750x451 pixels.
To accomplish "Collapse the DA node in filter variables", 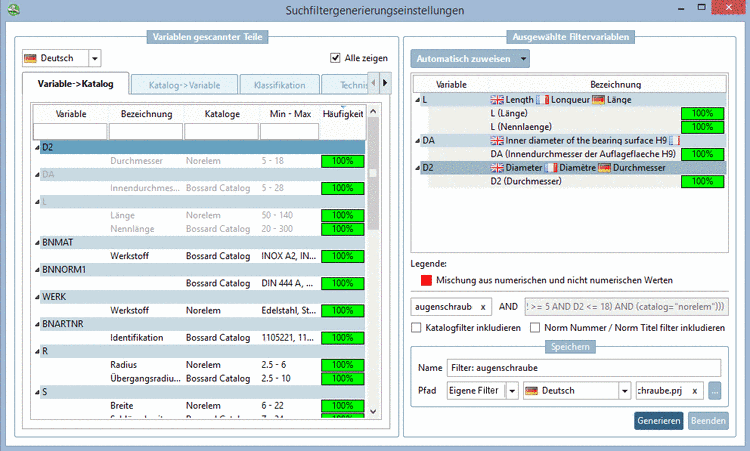I will [417, 141].
